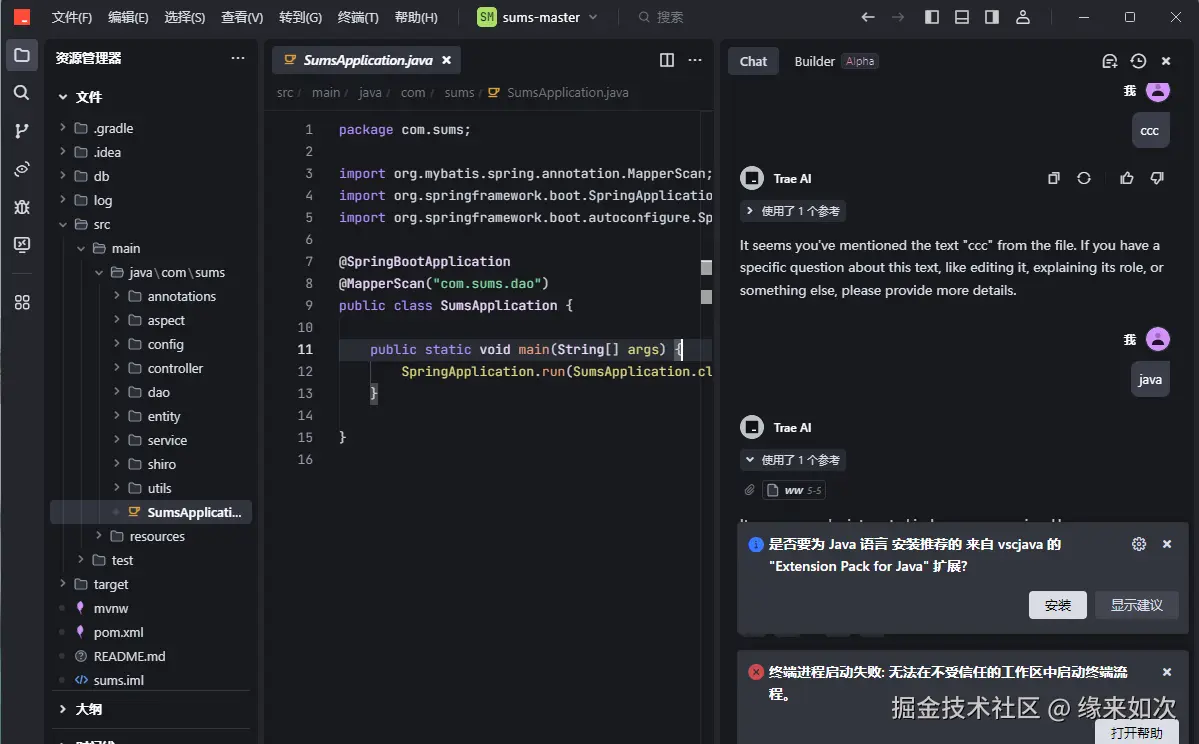The image size is (1199, 744).
Task: Open the Search view in activity bar
Action: [22, 93]
